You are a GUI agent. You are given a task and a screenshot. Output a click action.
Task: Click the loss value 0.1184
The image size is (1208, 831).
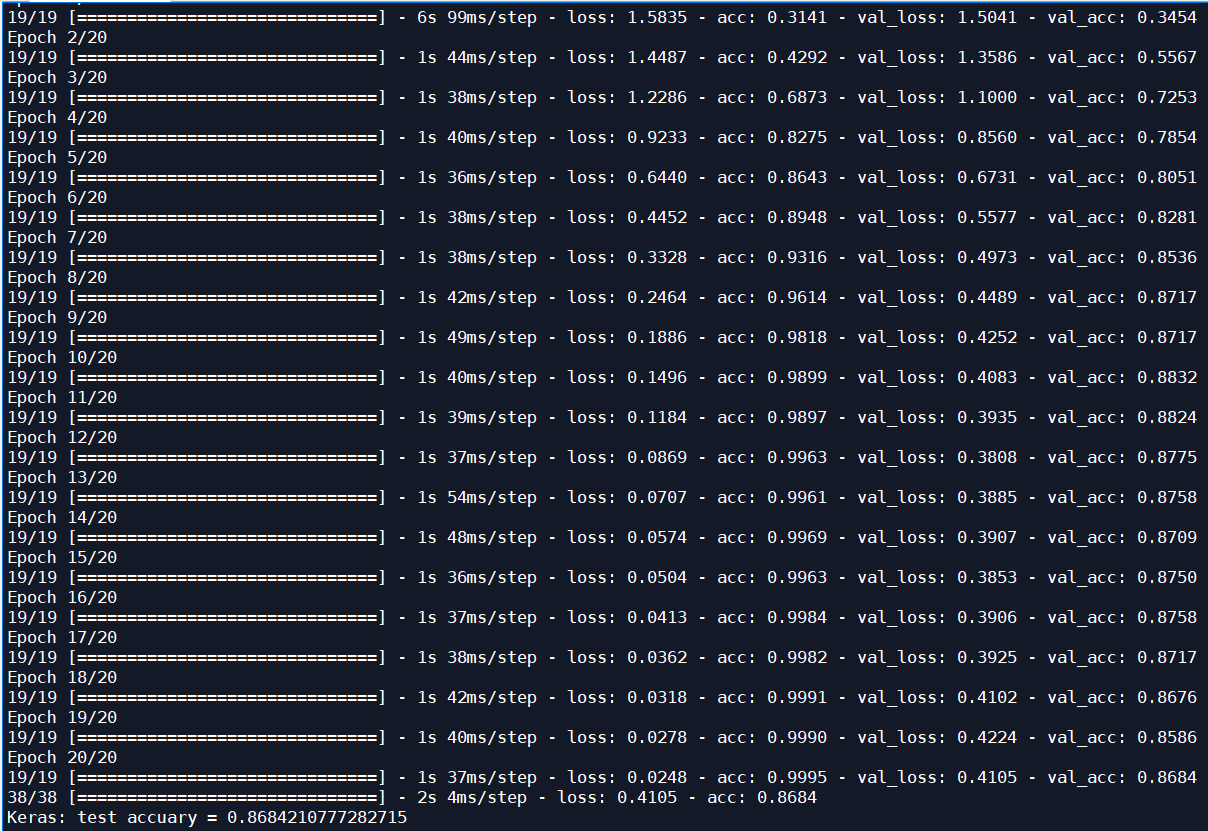[x=657, y=417]
